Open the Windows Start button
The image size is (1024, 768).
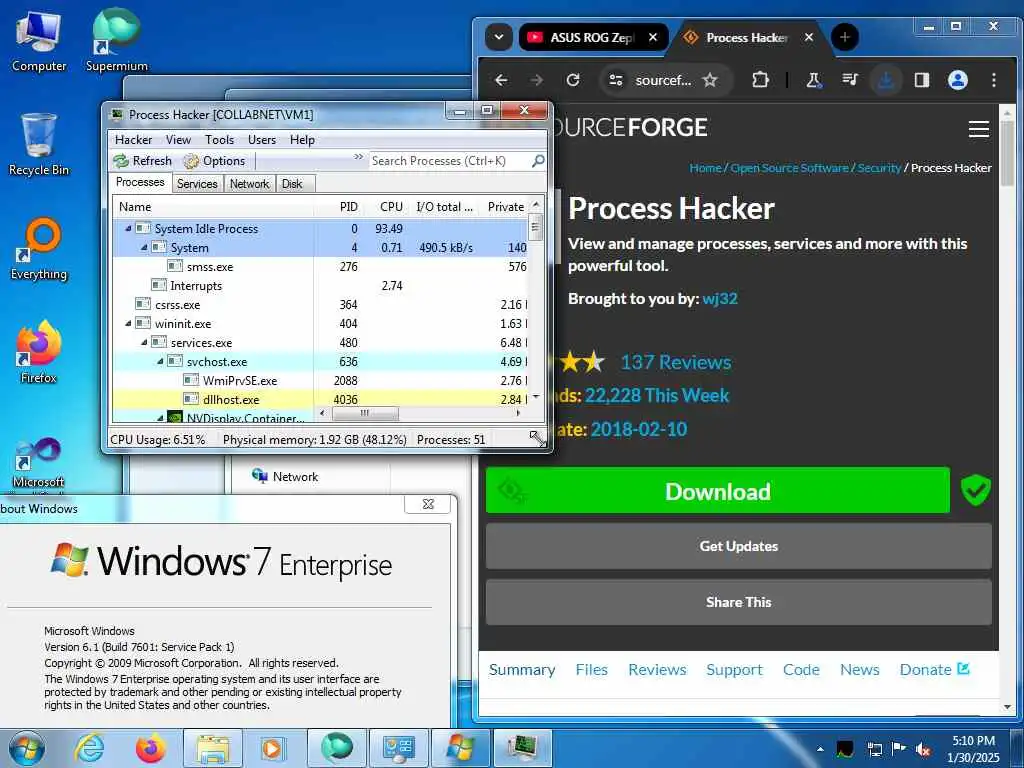tap(27, 748)
